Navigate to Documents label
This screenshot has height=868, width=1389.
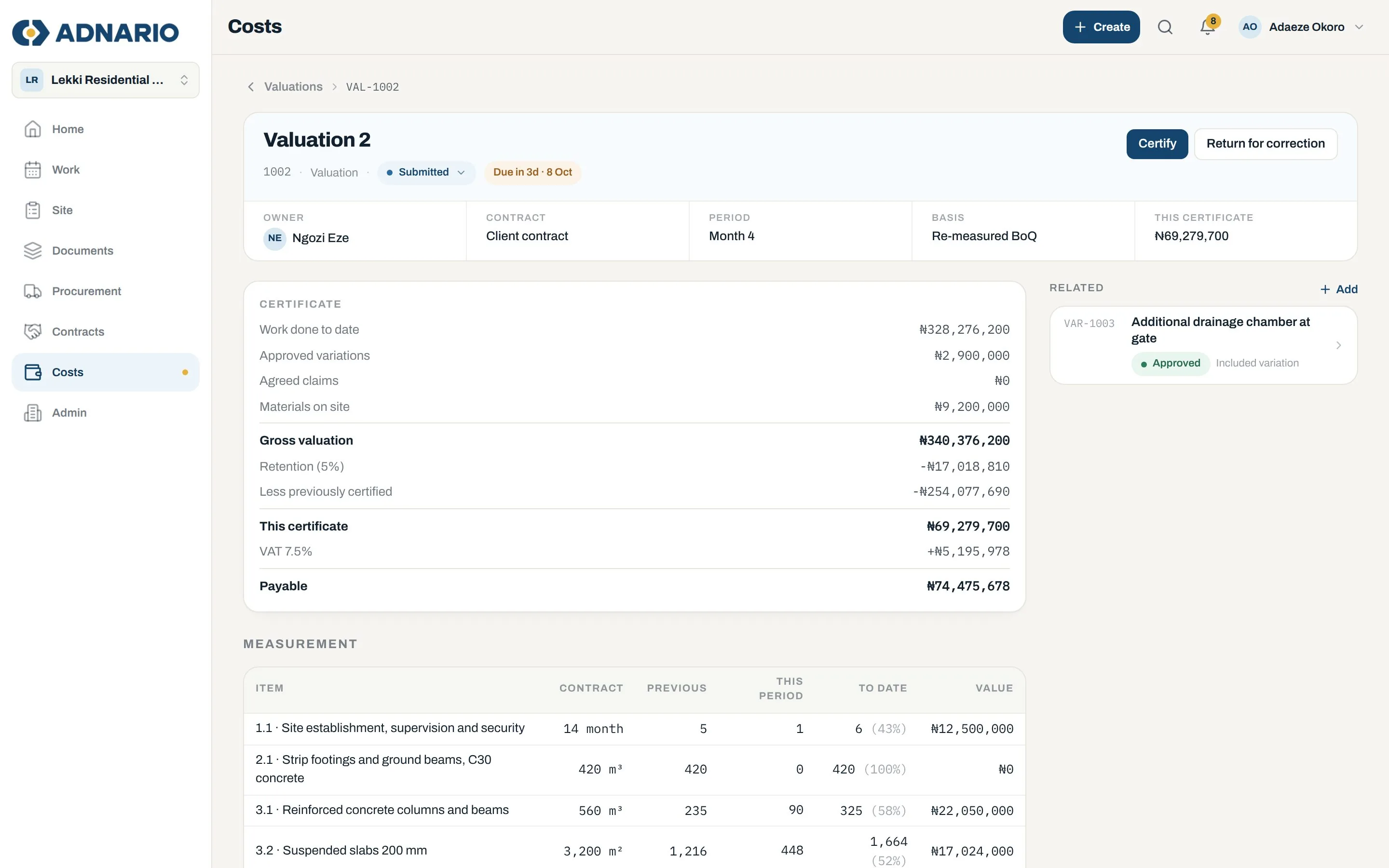82,251
